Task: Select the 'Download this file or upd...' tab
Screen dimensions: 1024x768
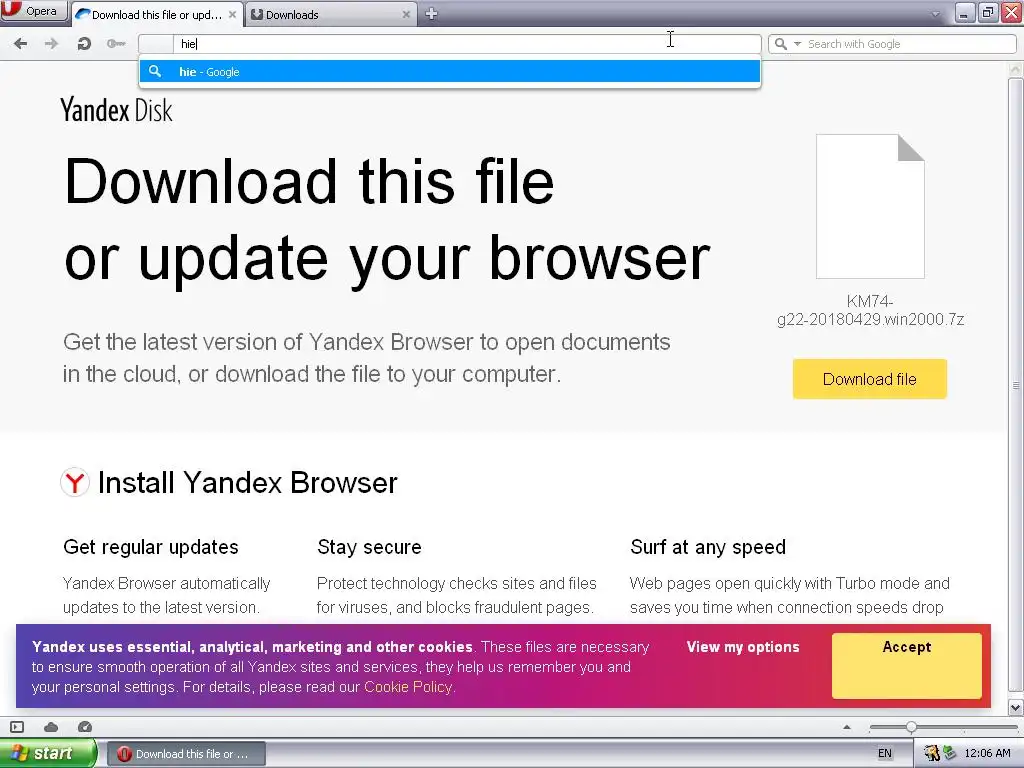Action: (x=155, y=14)
